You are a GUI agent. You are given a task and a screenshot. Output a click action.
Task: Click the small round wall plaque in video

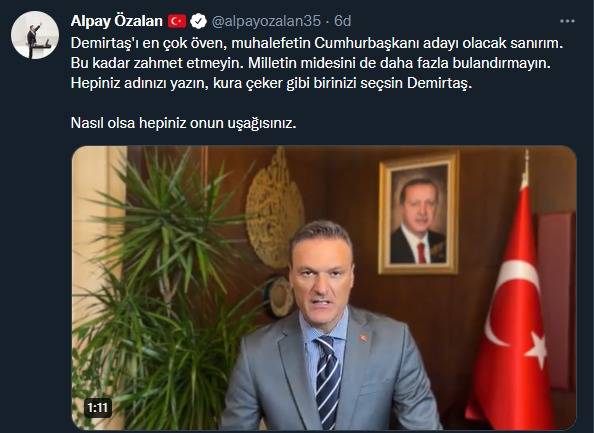click(x=281, y=298)
